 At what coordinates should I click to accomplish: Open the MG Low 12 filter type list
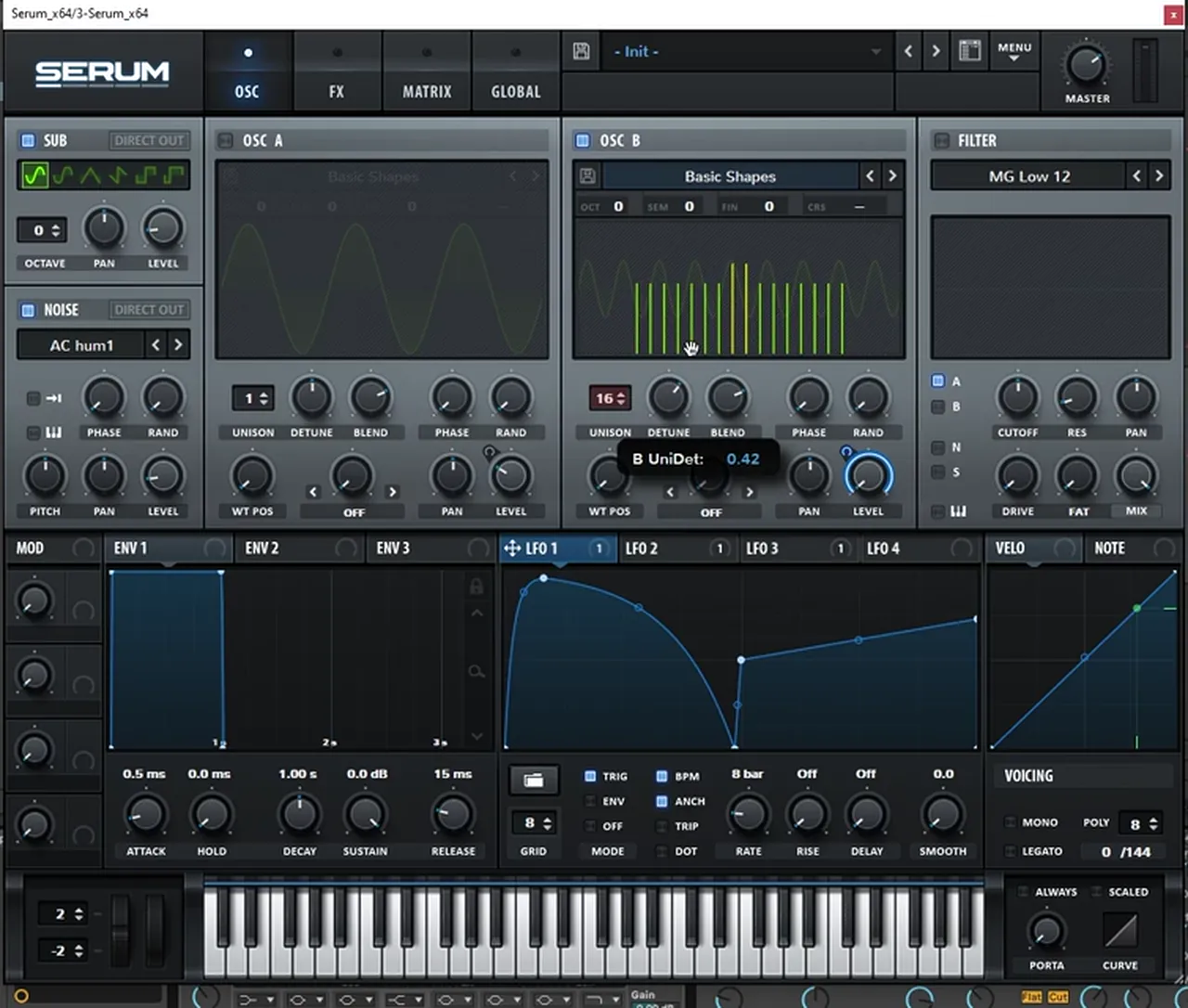pyautogui.click(x=1029, y=176)
